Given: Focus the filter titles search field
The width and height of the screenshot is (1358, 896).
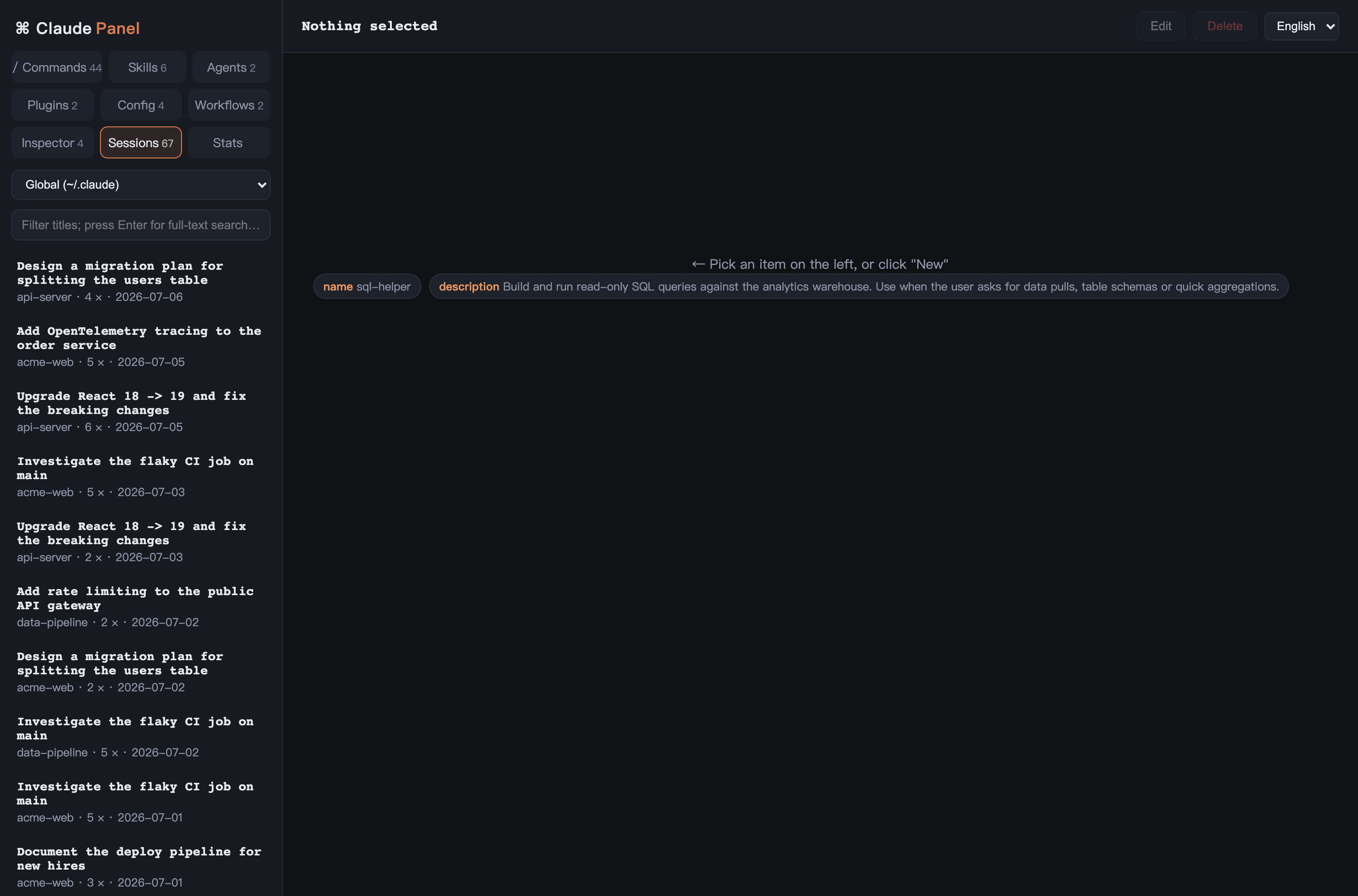Looking at the screenshot, I should tap(141, 225).
